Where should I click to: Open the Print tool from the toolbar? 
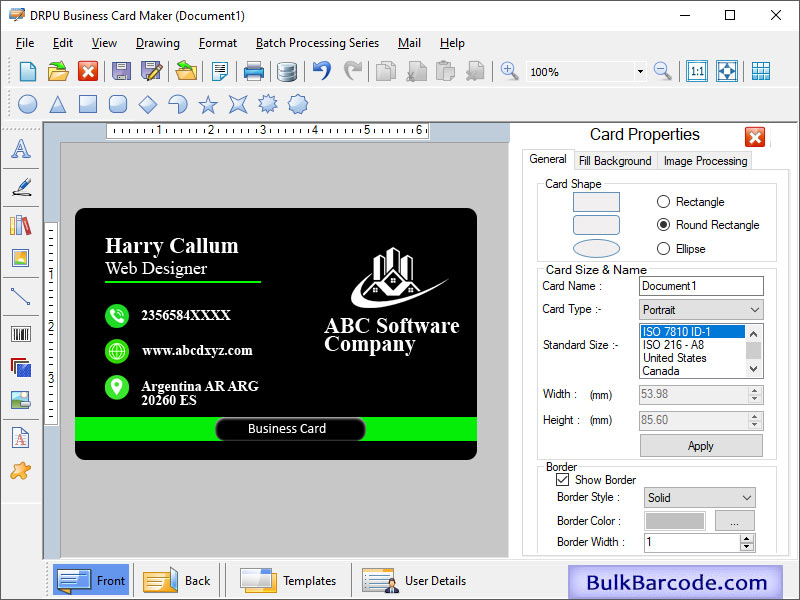(254, 71)
